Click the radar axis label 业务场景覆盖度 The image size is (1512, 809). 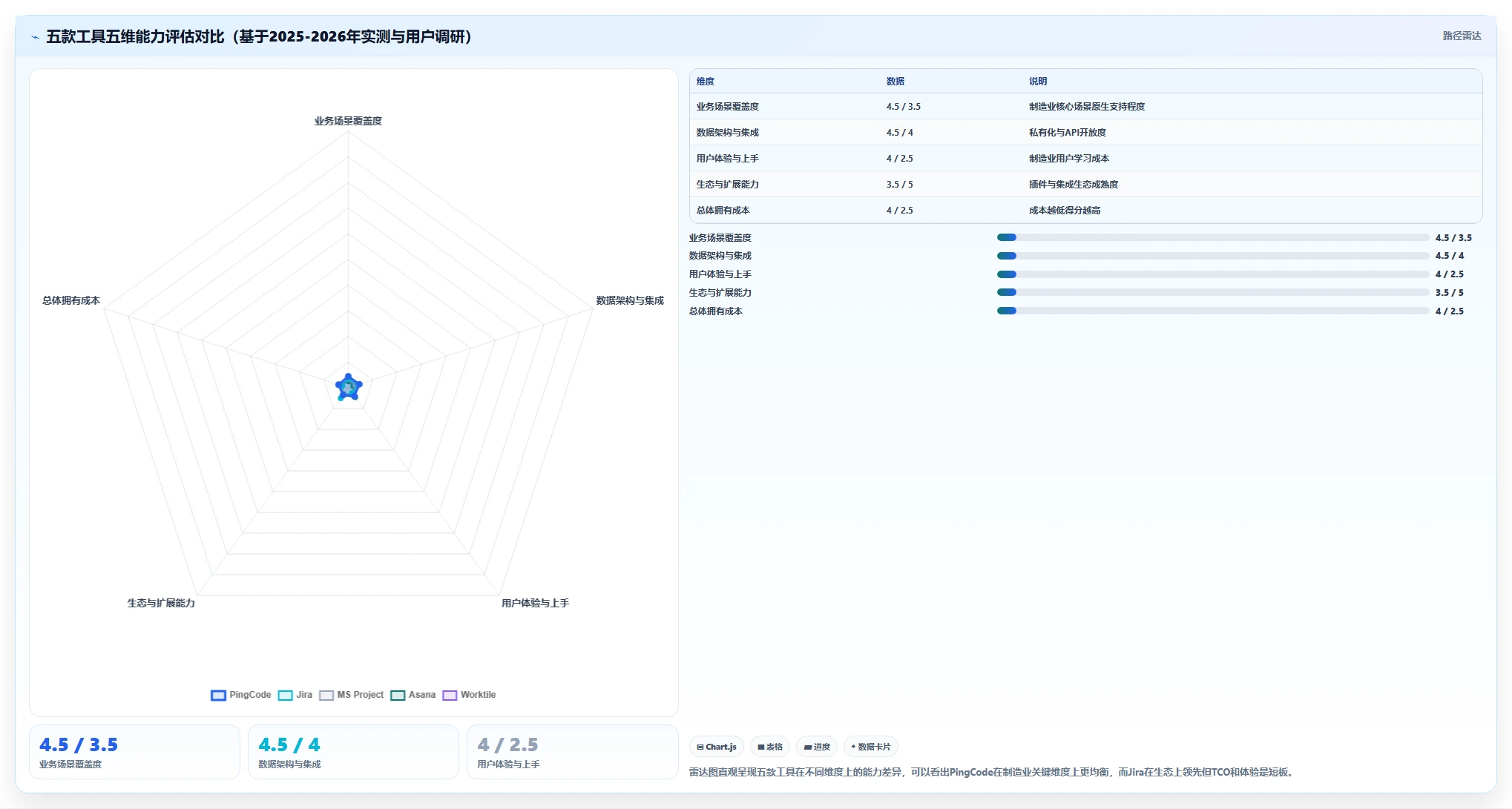coord(348,121)
